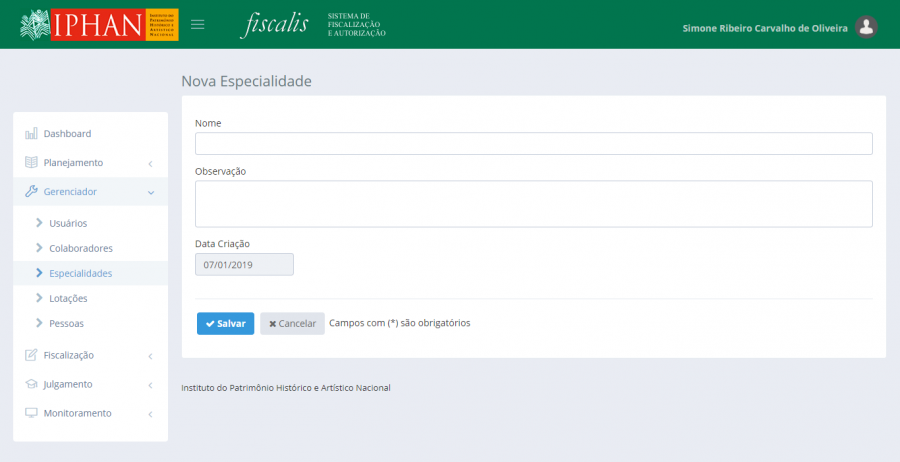Click inside the Observação text area
The height and width of the screenshot is (462, 900).
[x=533, y=204]
